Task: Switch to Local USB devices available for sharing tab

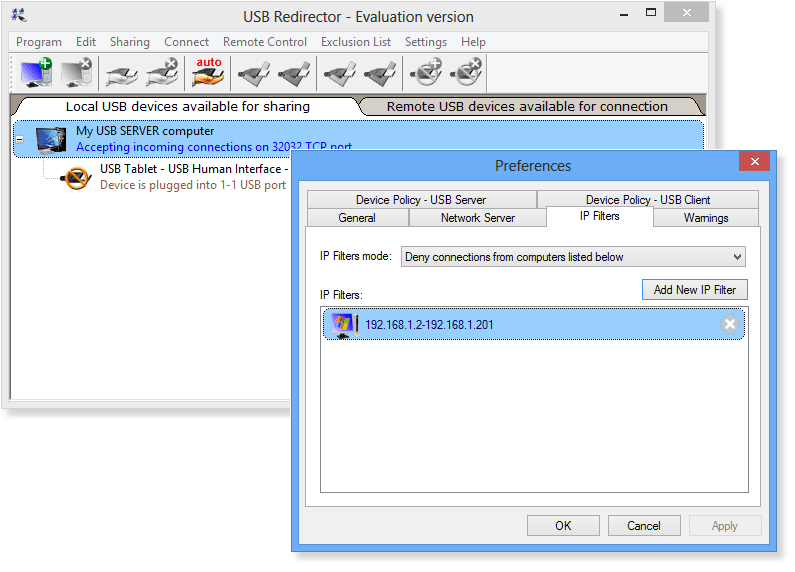Action: point(188,106)
